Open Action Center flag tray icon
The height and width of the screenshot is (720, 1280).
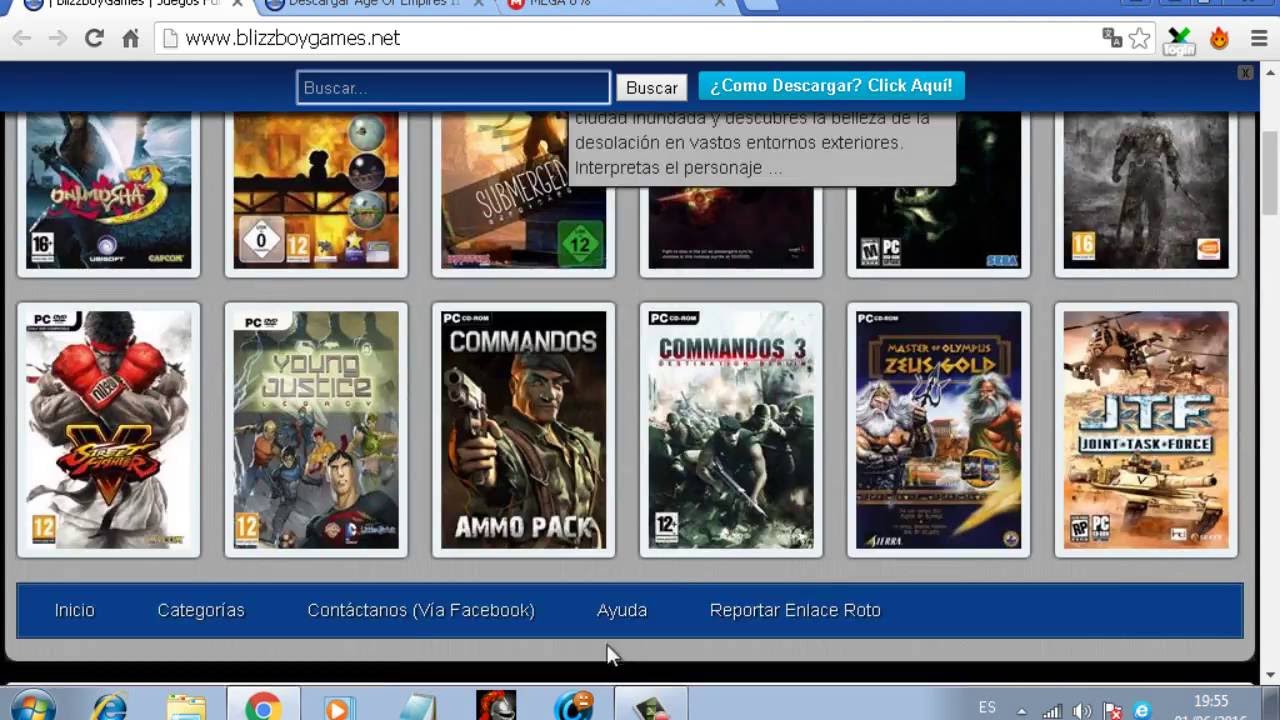1112,711
